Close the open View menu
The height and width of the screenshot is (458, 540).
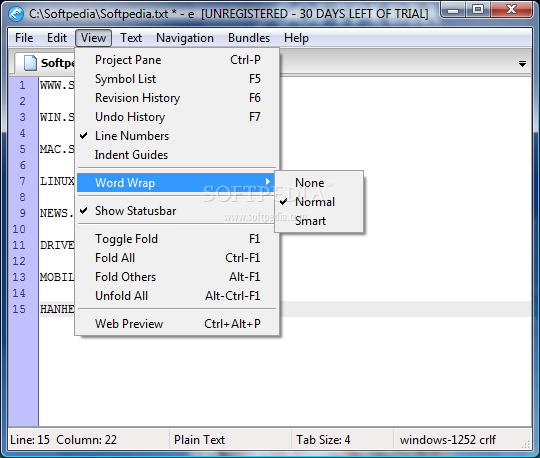(93, 38)
